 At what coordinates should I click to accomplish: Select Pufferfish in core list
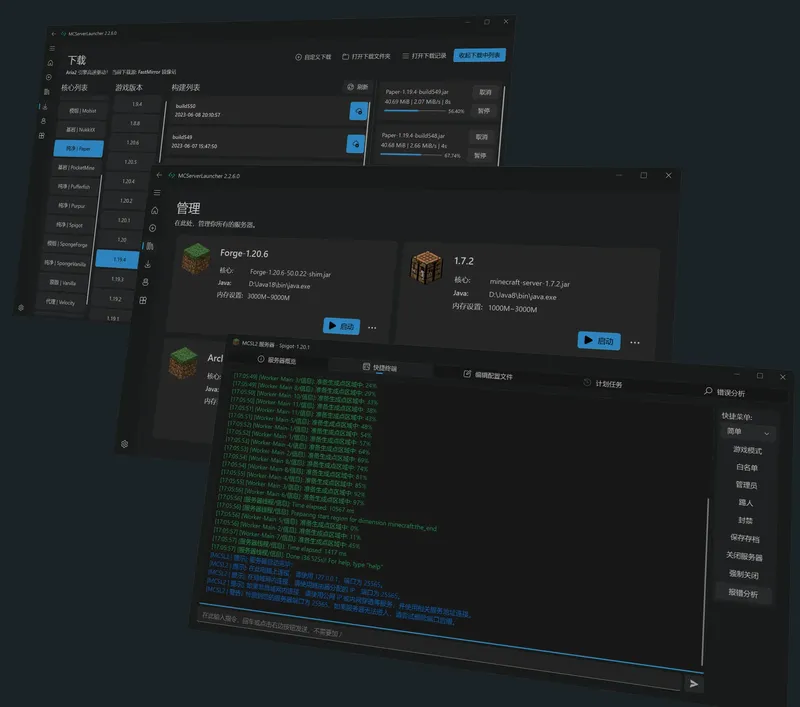[74, 186]
